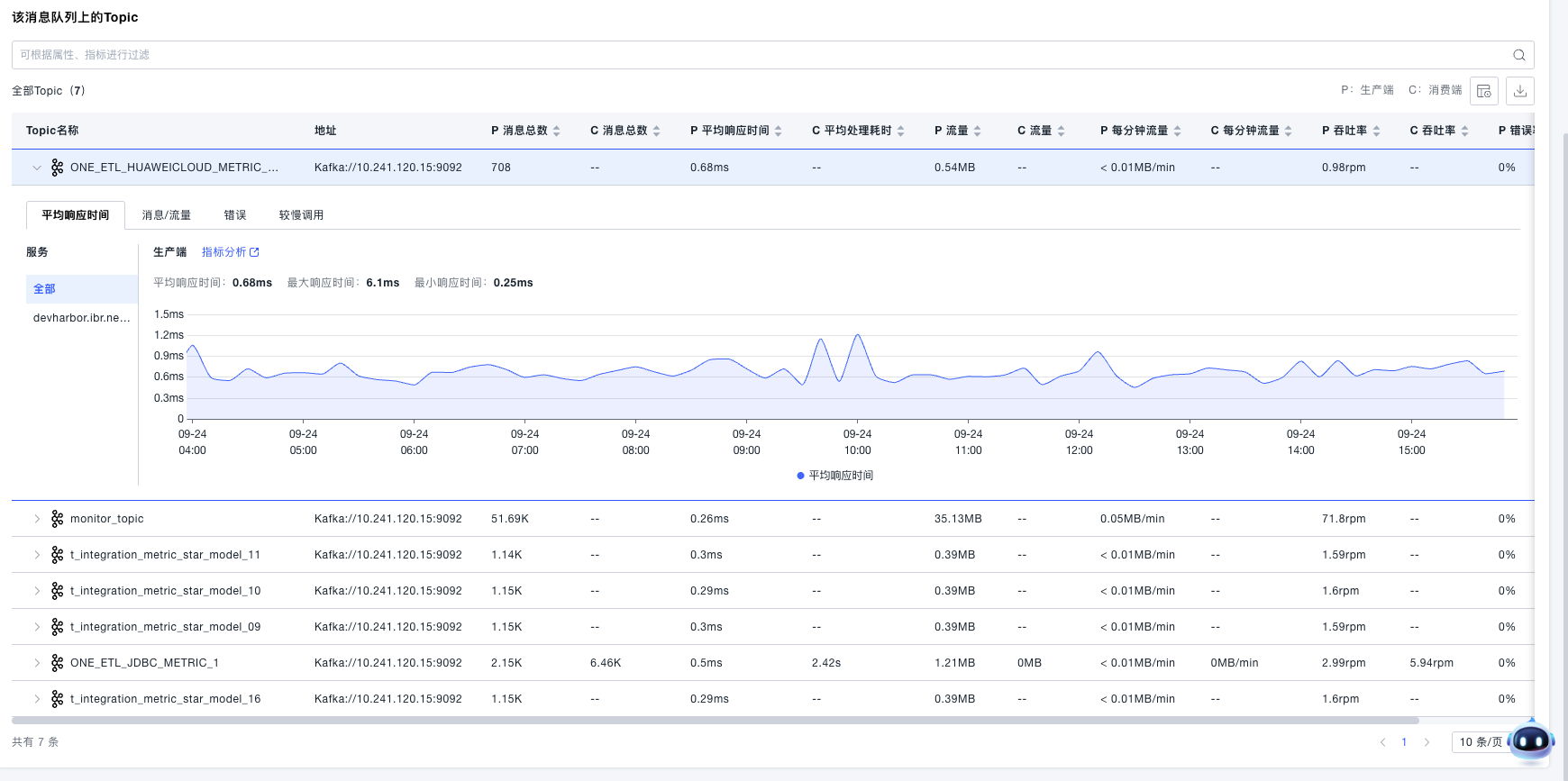This screenshot has height=781, width=1568.
Task: Sort by P 消息总数 column
Action: tap(556, 131)
